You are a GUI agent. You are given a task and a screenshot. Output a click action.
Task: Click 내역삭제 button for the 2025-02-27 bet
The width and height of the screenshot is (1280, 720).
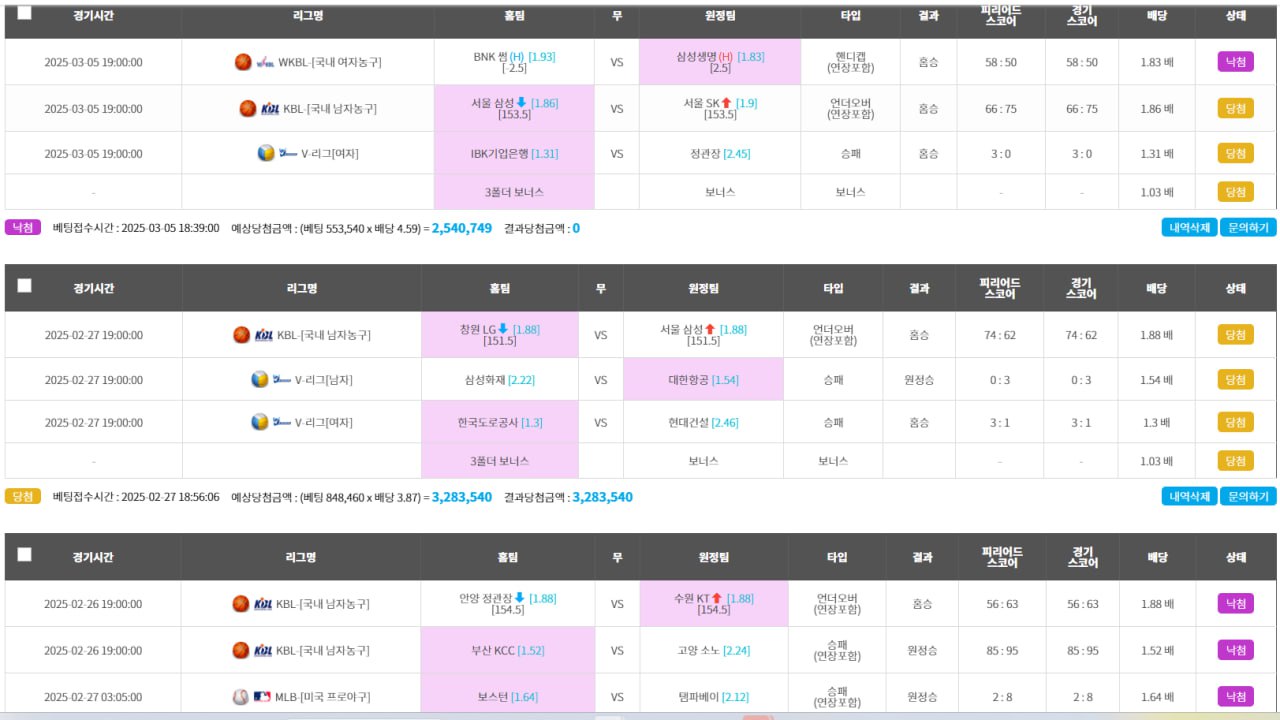(x=1189, y=496)
